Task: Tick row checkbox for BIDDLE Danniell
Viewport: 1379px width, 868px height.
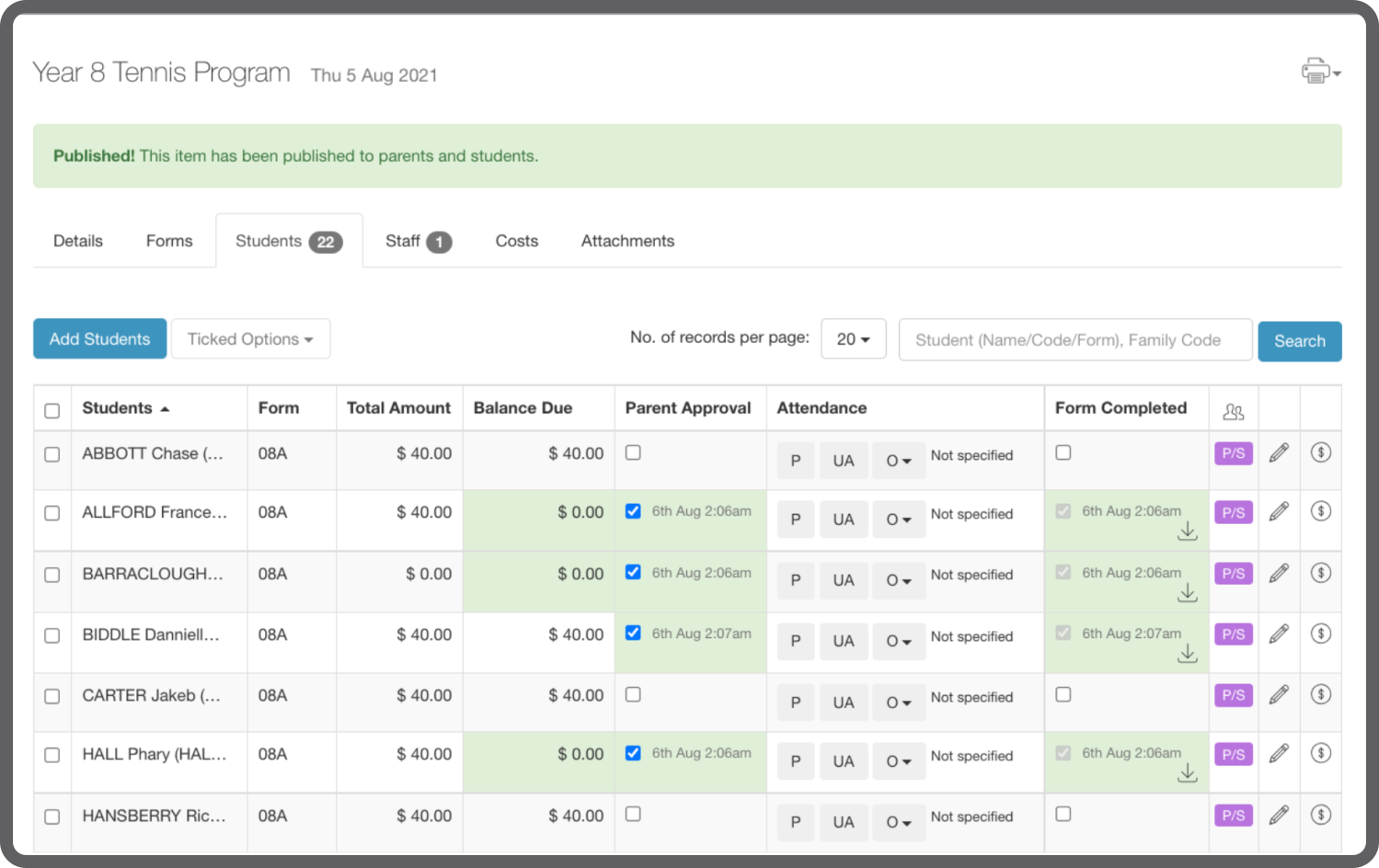Action: [52, 635]
